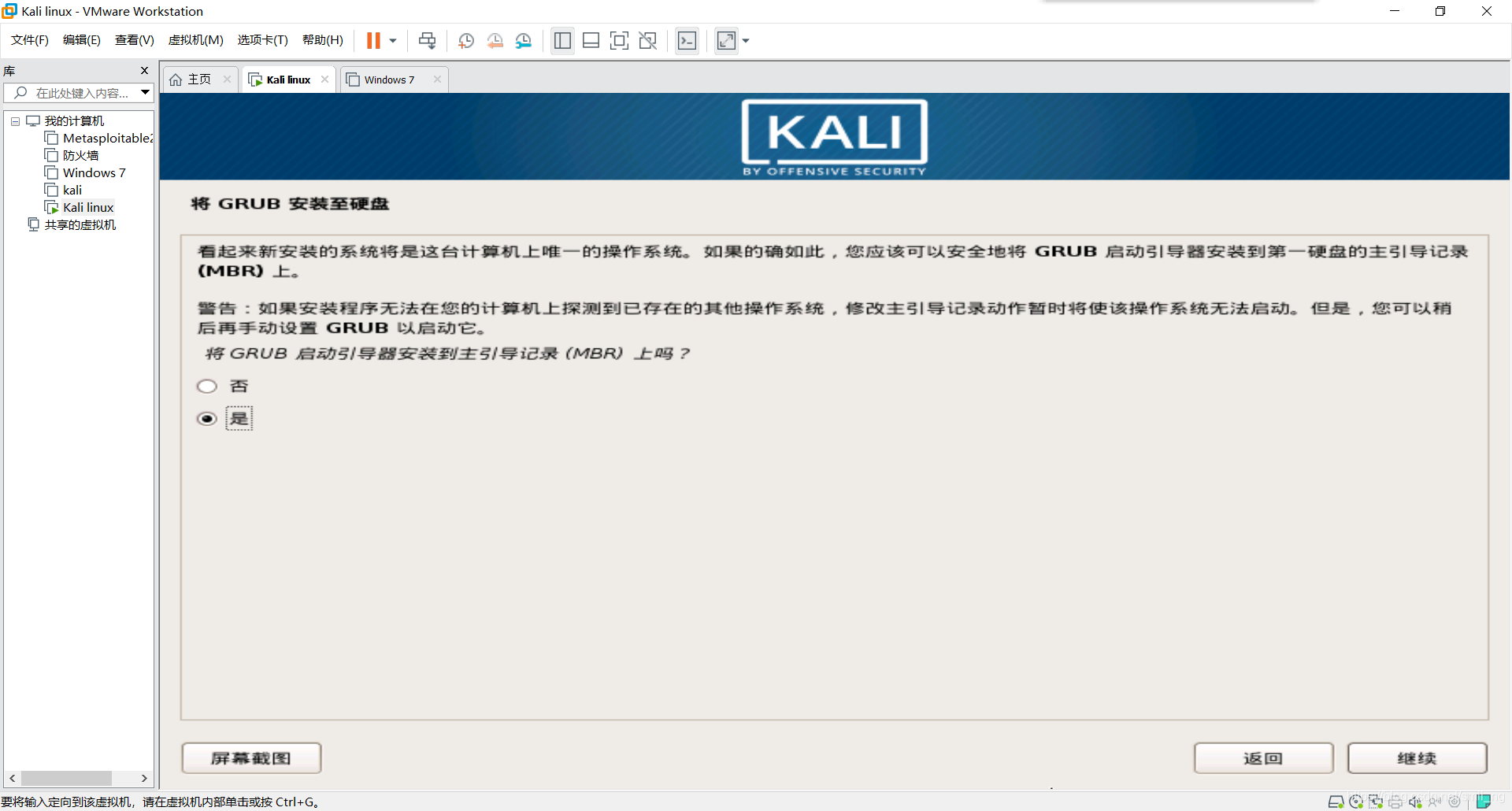1512x811 pixels.
Task: Close the 主页 tab
Action: 227,80
